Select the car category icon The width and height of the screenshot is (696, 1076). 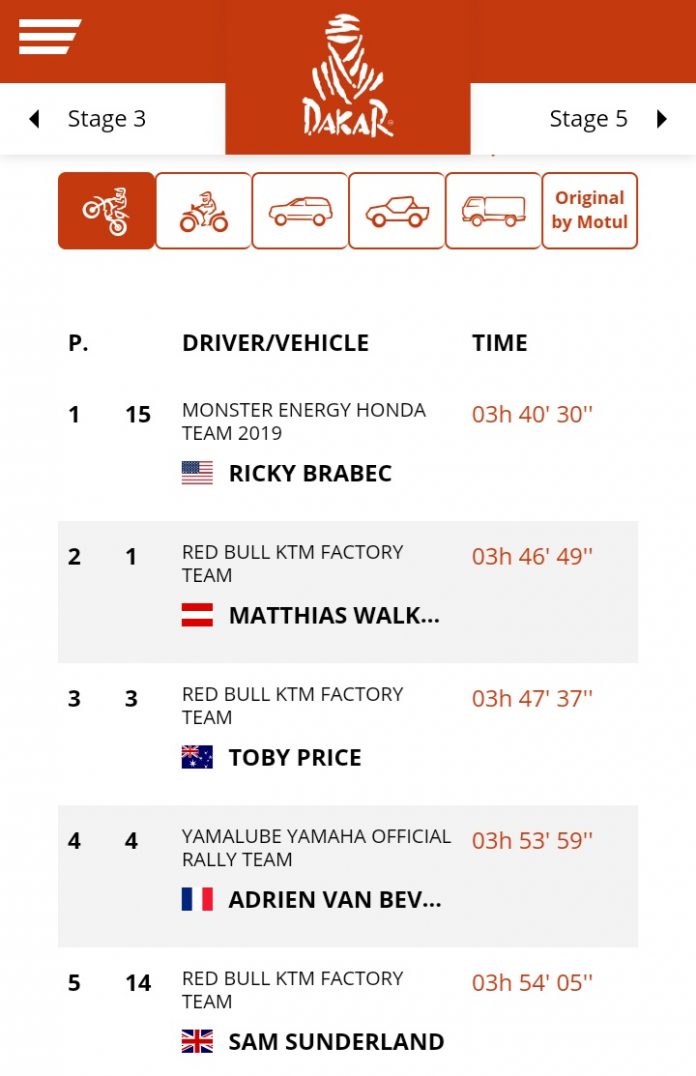click(x=300, y=211)
